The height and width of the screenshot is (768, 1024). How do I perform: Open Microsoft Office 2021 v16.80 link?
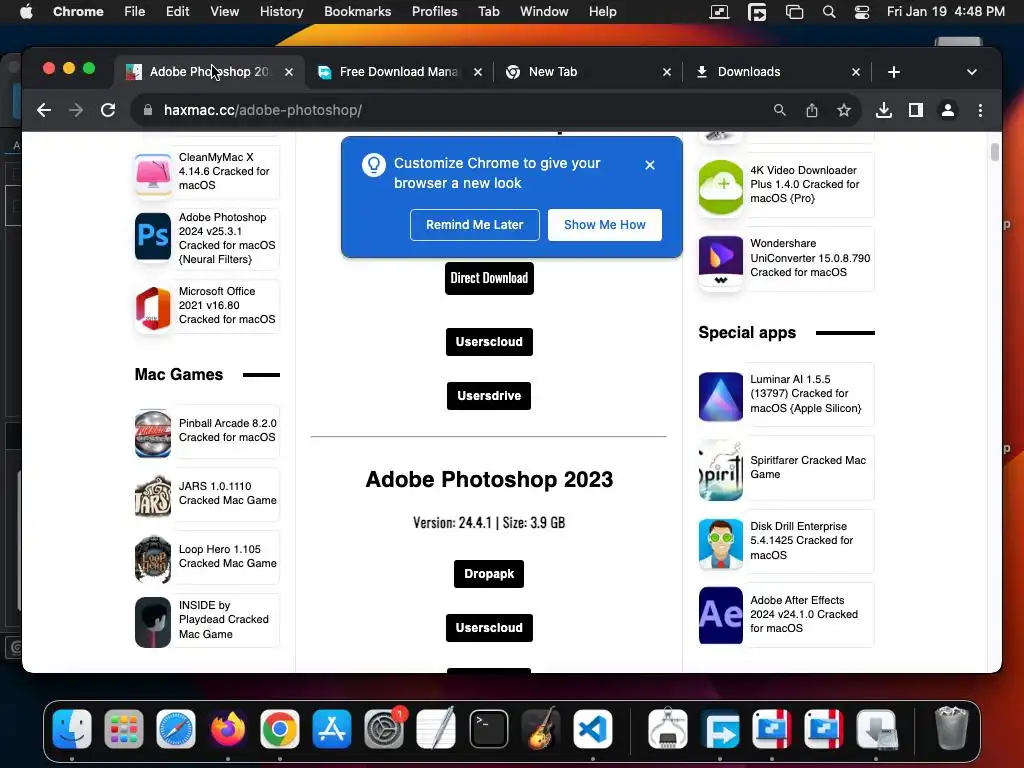227,305
